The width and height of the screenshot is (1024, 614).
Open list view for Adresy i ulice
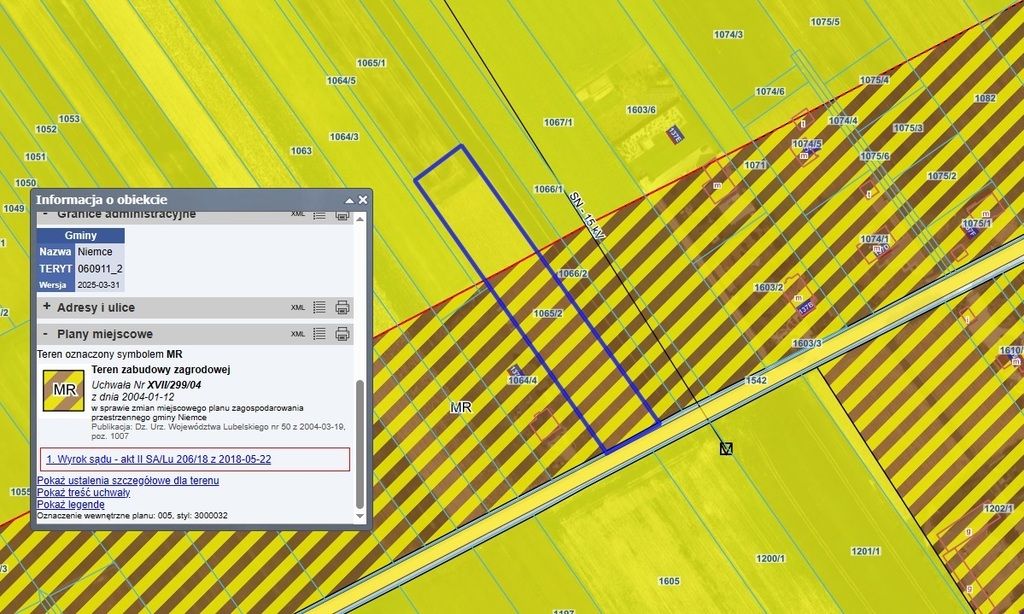coord(320,308)
